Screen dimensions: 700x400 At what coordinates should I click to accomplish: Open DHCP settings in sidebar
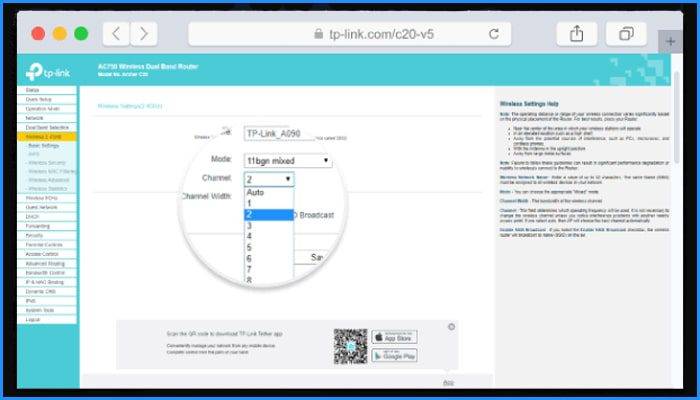(x=32, y=215)
